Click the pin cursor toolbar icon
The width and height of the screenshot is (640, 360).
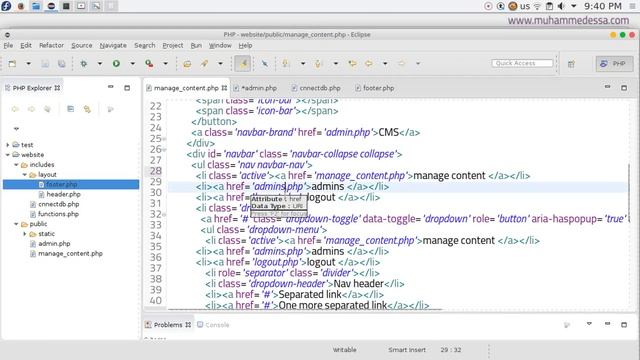coord(264,64)
